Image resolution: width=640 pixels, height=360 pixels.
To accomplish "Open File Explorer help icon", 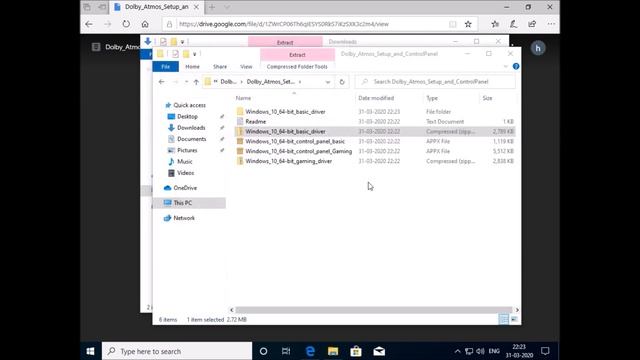I will pyautogui.click(x=516, y=66).
